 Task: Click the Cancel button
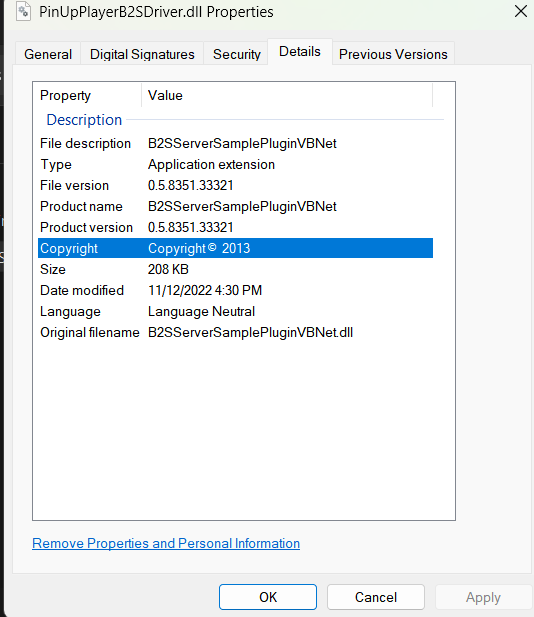[376, 597]
